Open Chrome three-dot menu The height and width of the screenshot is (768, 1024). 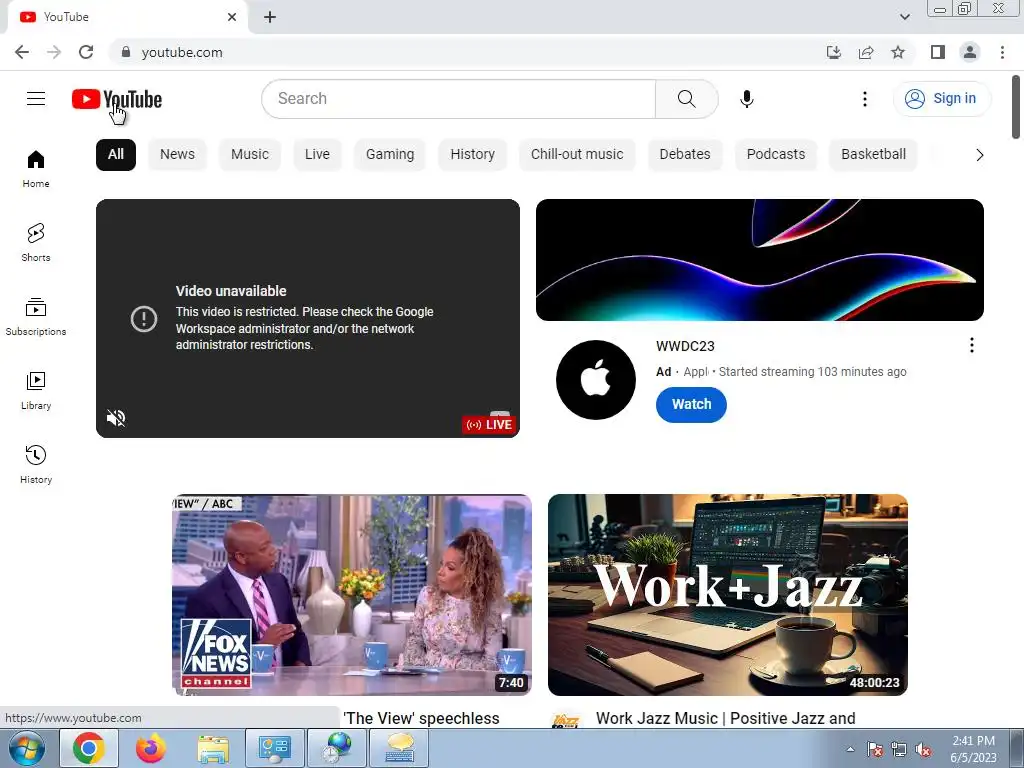click(1002, 52)
